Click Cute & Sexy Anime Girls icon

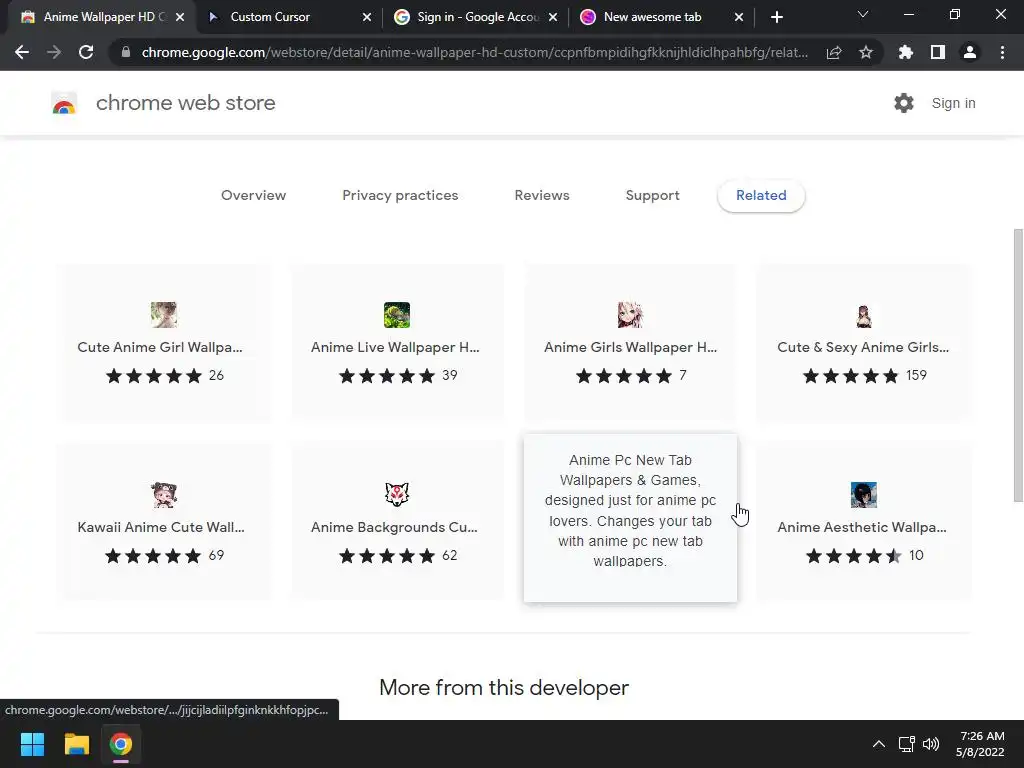(863, 315)
